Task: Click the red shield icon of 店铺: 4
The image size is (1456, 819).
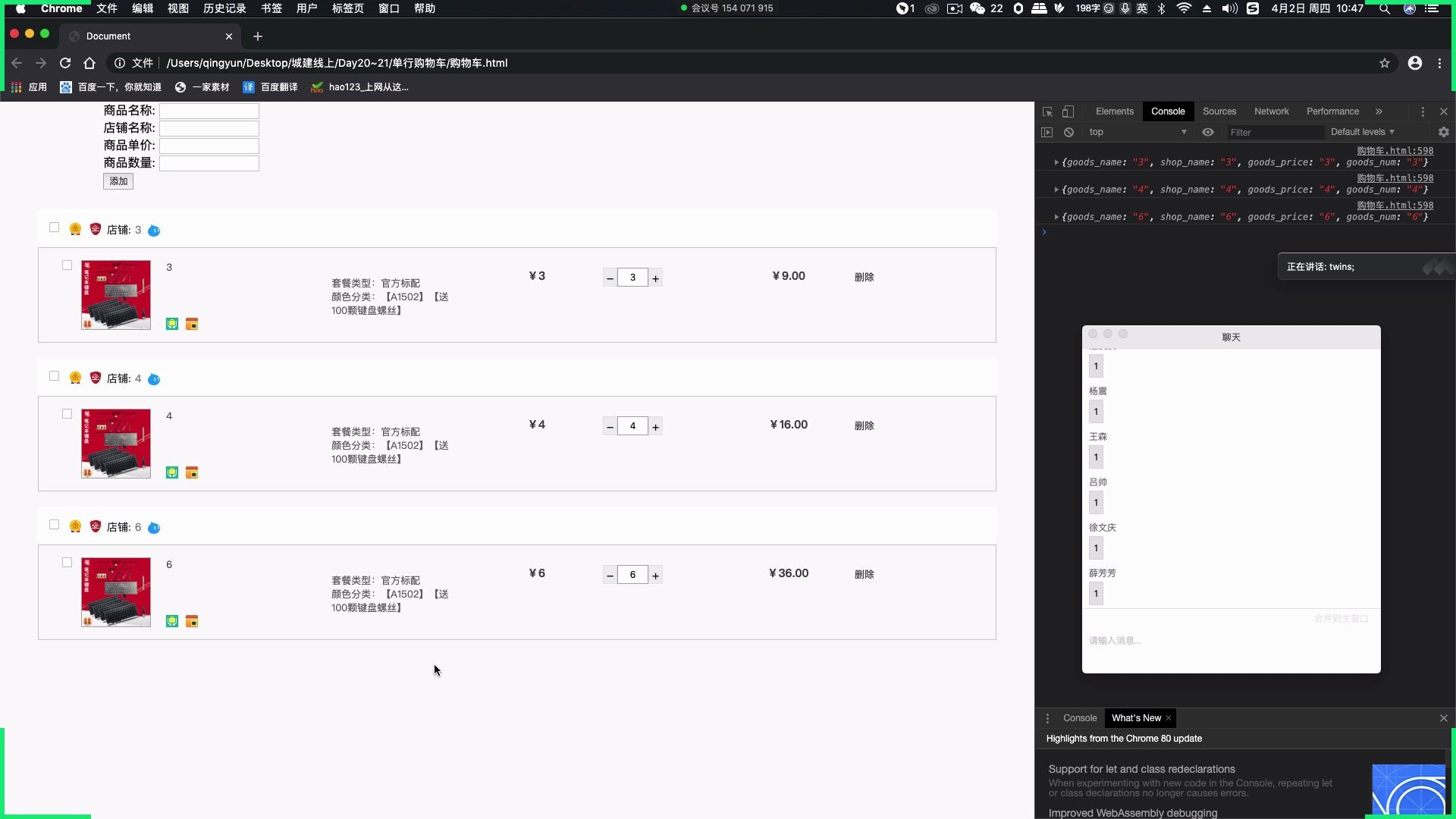Action: (x=96, y=378)
